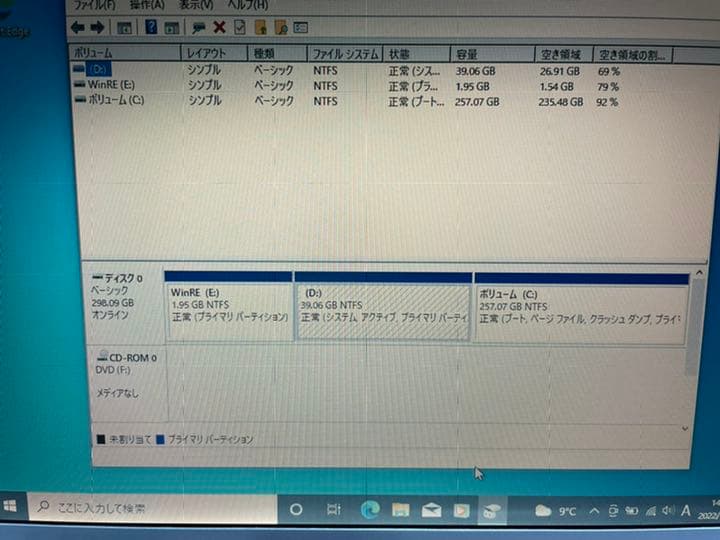Open the ファイル(F) menu

click(95, 5)
